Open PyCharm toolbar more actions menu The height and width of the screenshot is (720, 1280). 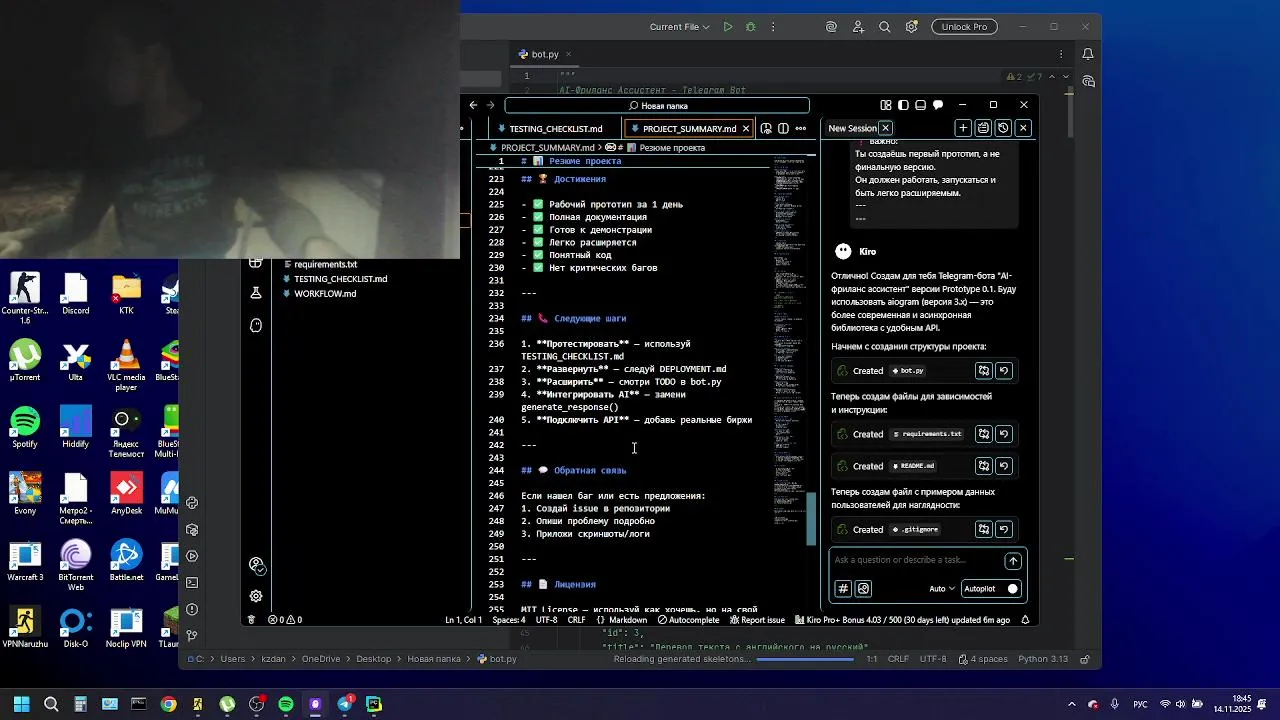tap(773, 27)
